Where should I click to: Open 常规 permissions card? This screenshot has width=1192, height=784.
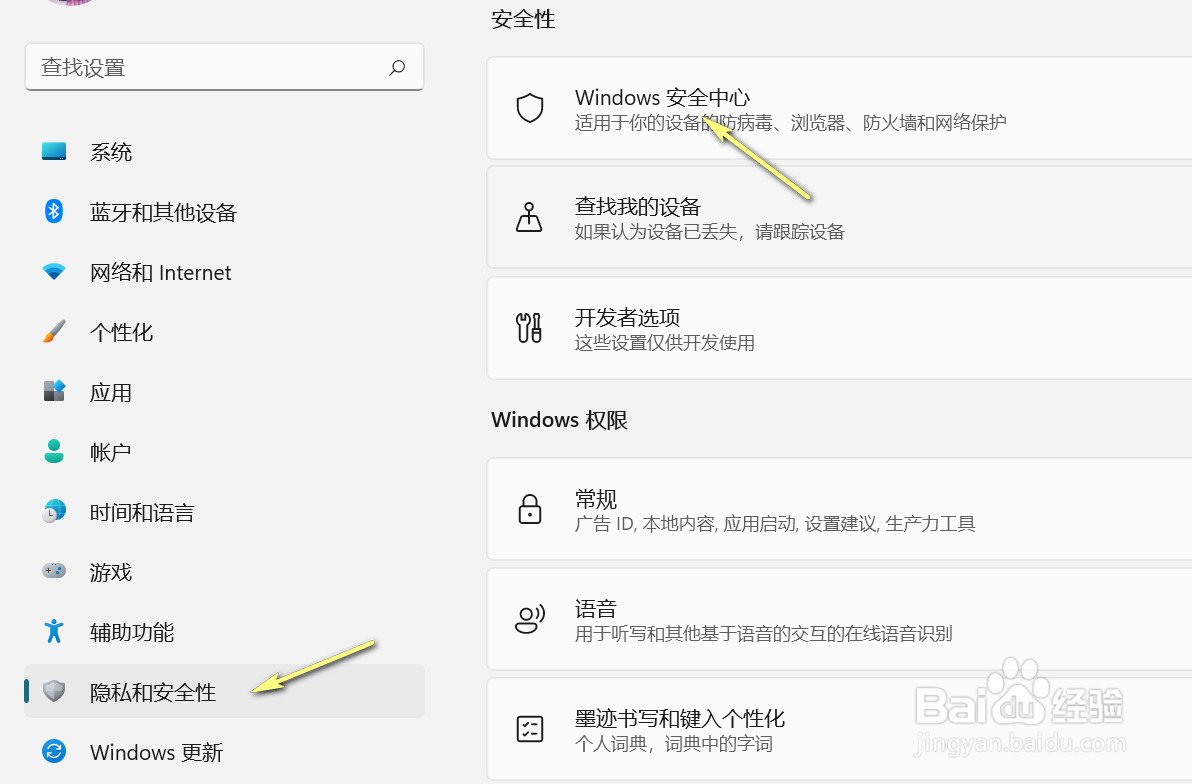pyautogui.click(x=839, y=509)
